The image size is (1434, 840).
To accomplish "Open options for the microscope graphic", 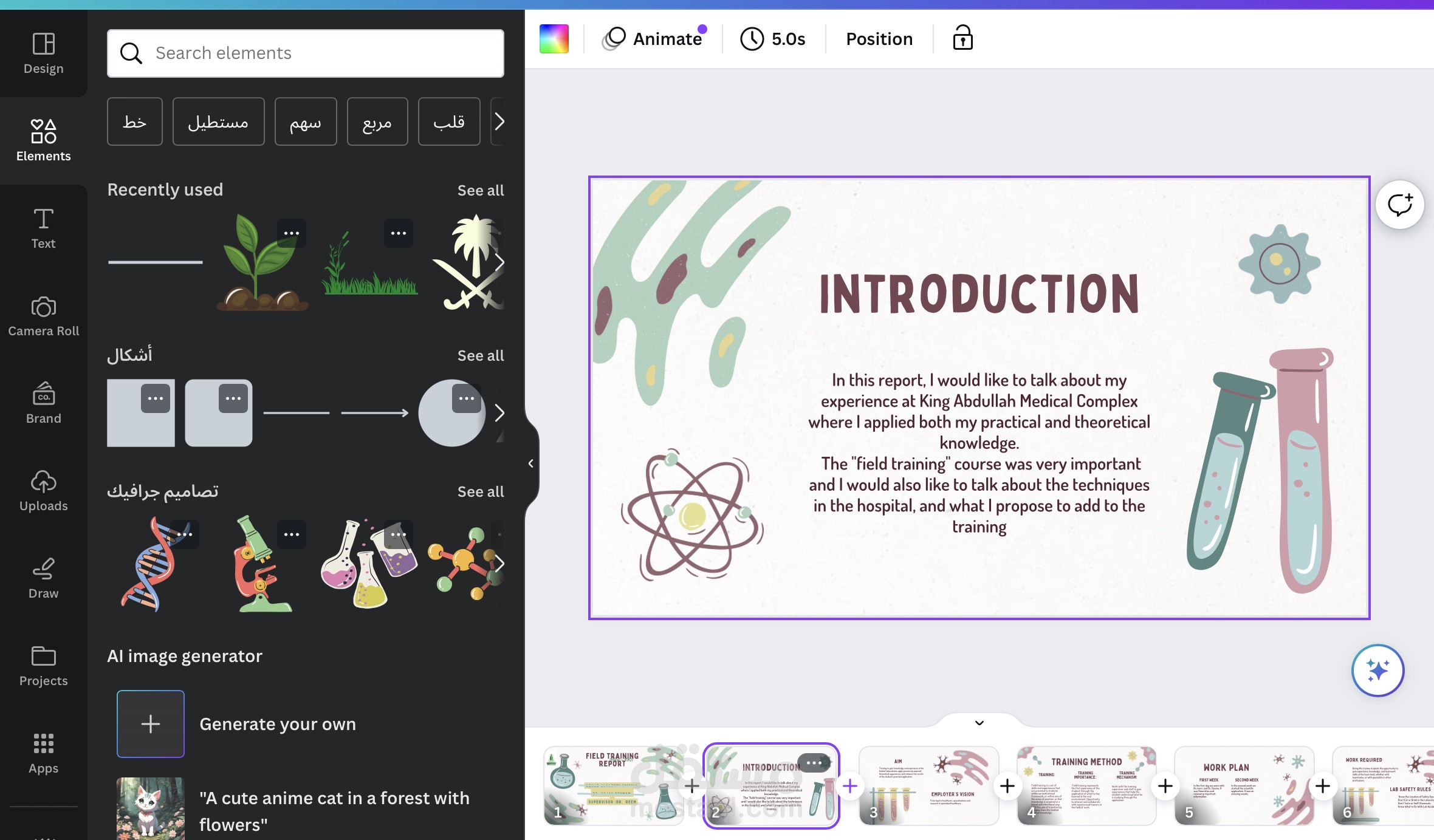I will (292, 534).
